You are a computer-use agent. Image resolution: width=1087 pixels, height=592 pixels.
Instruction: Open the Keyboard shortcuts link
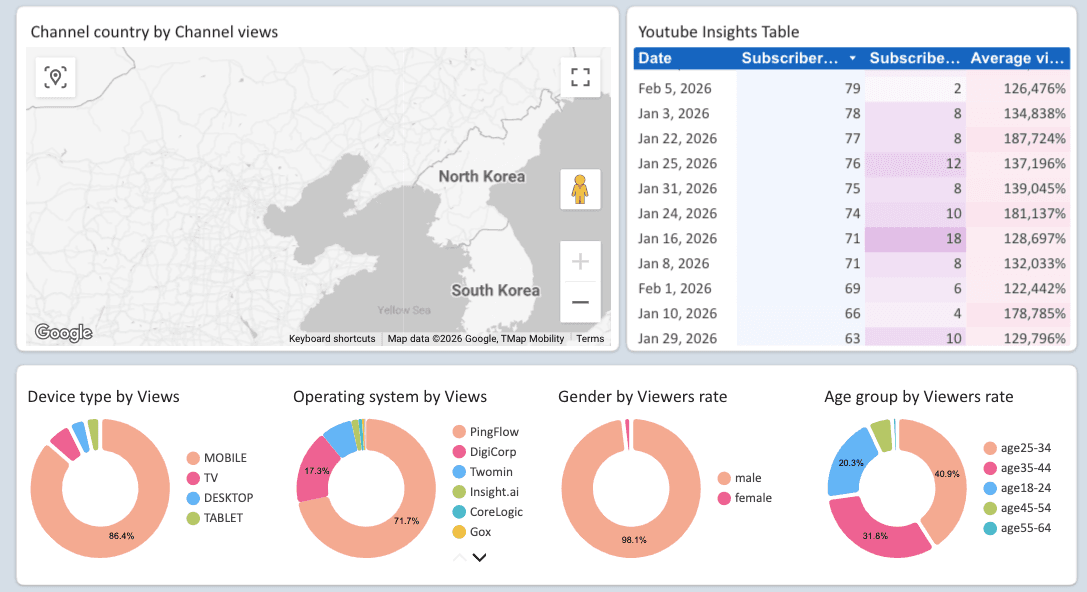(x=331, y=338)
